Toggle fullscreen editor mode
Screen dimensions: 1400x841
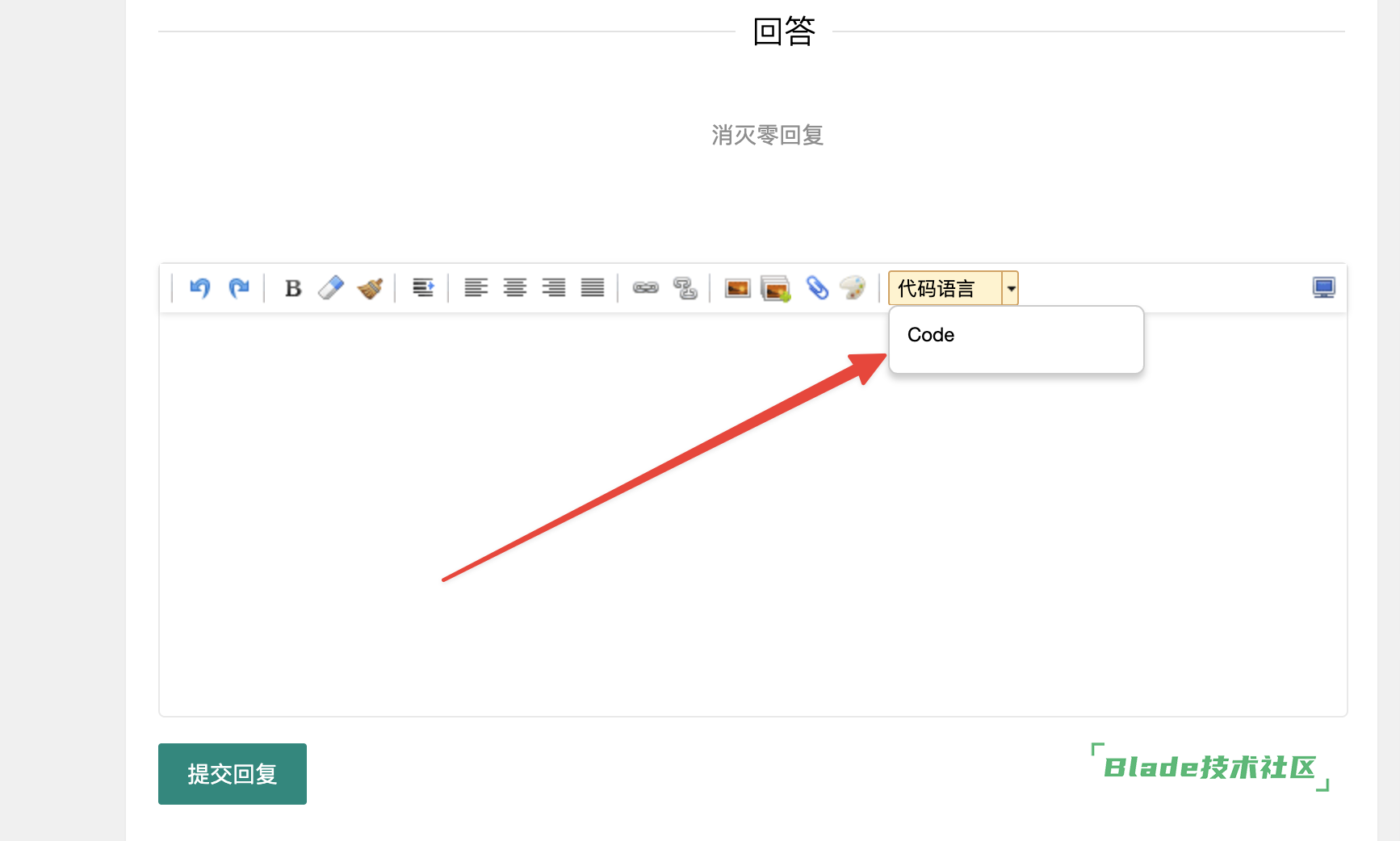(1324, 287)
